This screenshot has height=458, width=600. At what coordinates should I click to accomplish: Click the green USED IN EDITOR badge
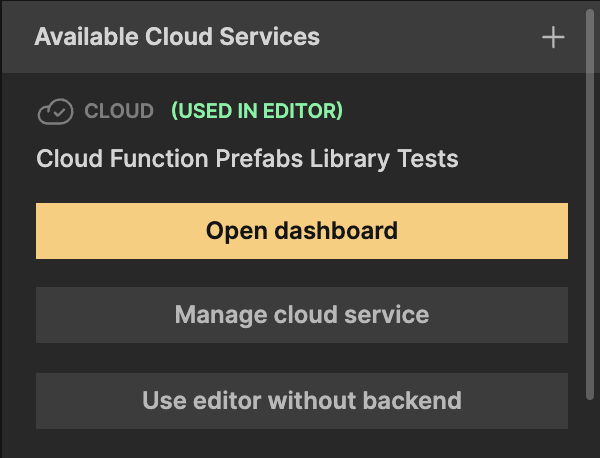pyautogui.click(x=257, y=111)
